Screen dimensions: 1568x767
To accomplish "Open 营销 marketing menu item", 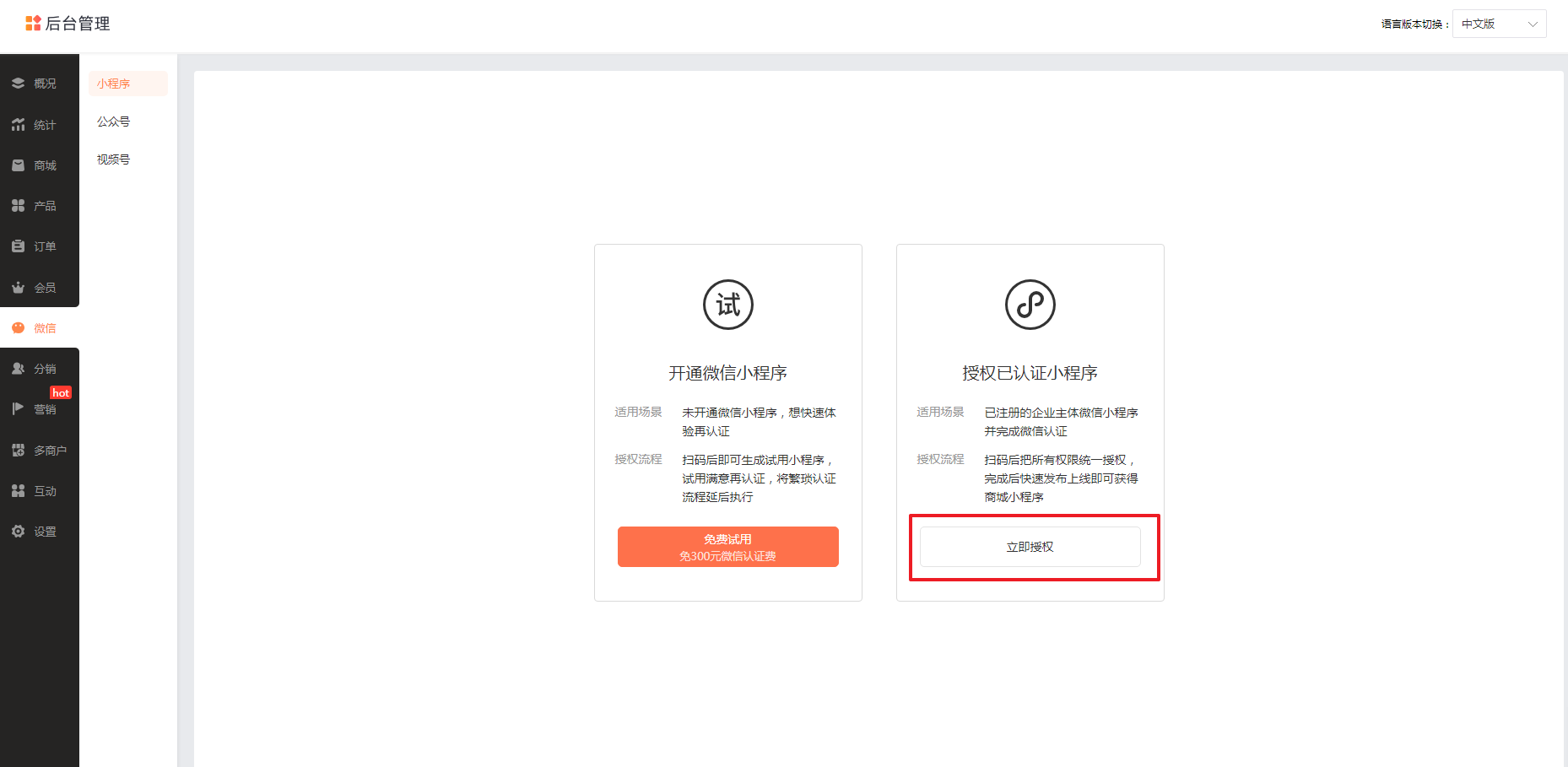I will point(40,409).
